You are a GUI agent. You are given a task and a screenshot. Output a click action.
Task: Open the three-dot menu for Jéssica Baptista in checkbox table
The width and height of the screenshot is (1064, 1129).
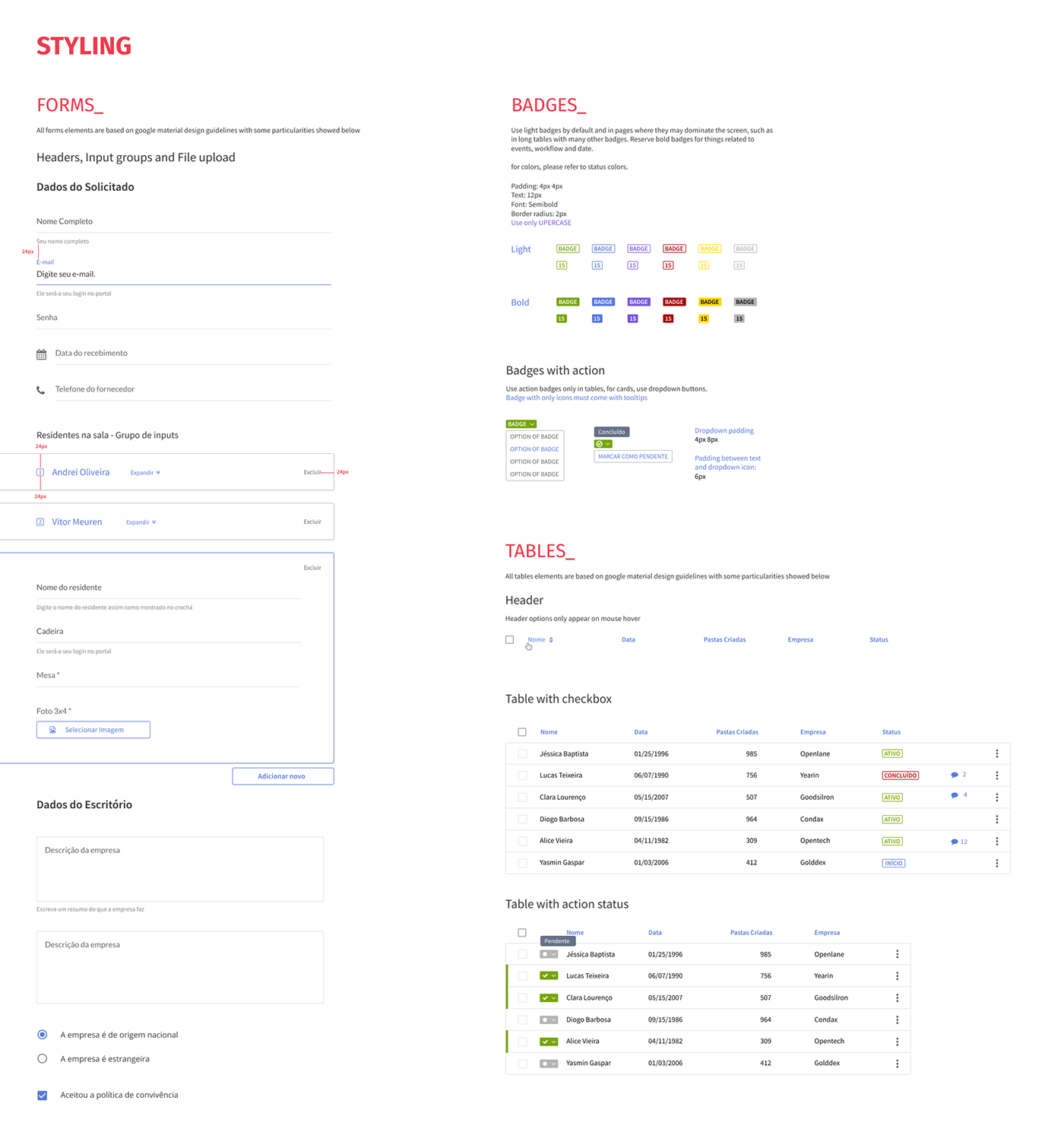point(997,753)
